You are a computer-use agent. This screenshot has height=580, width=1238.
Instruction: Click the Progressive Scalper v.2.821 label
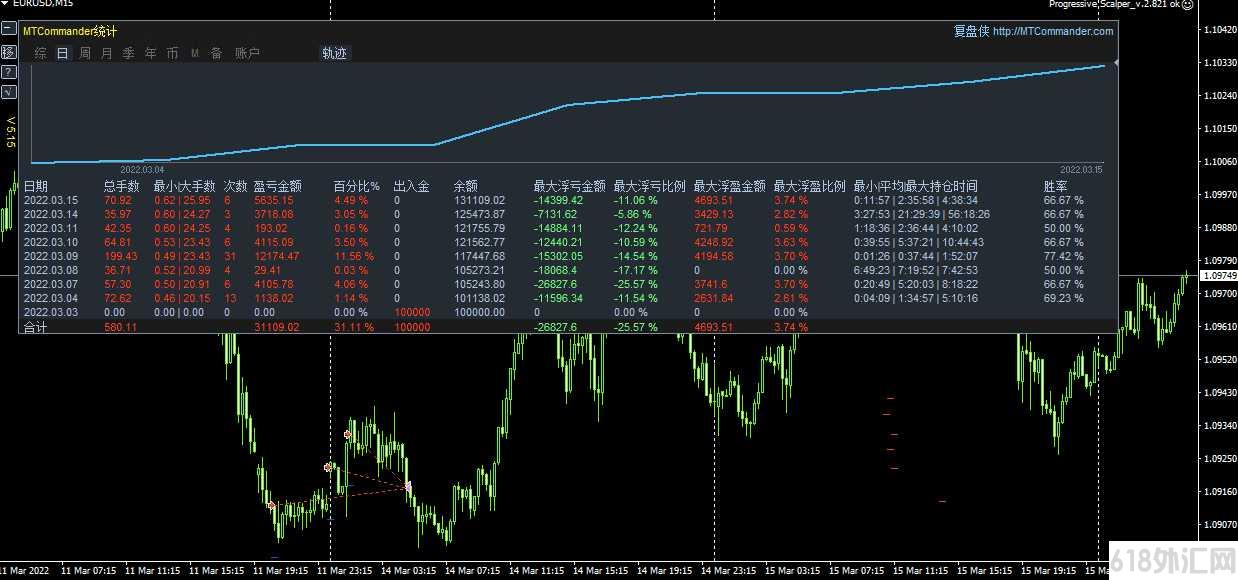pyautogui.click(x=1113, y=4)
